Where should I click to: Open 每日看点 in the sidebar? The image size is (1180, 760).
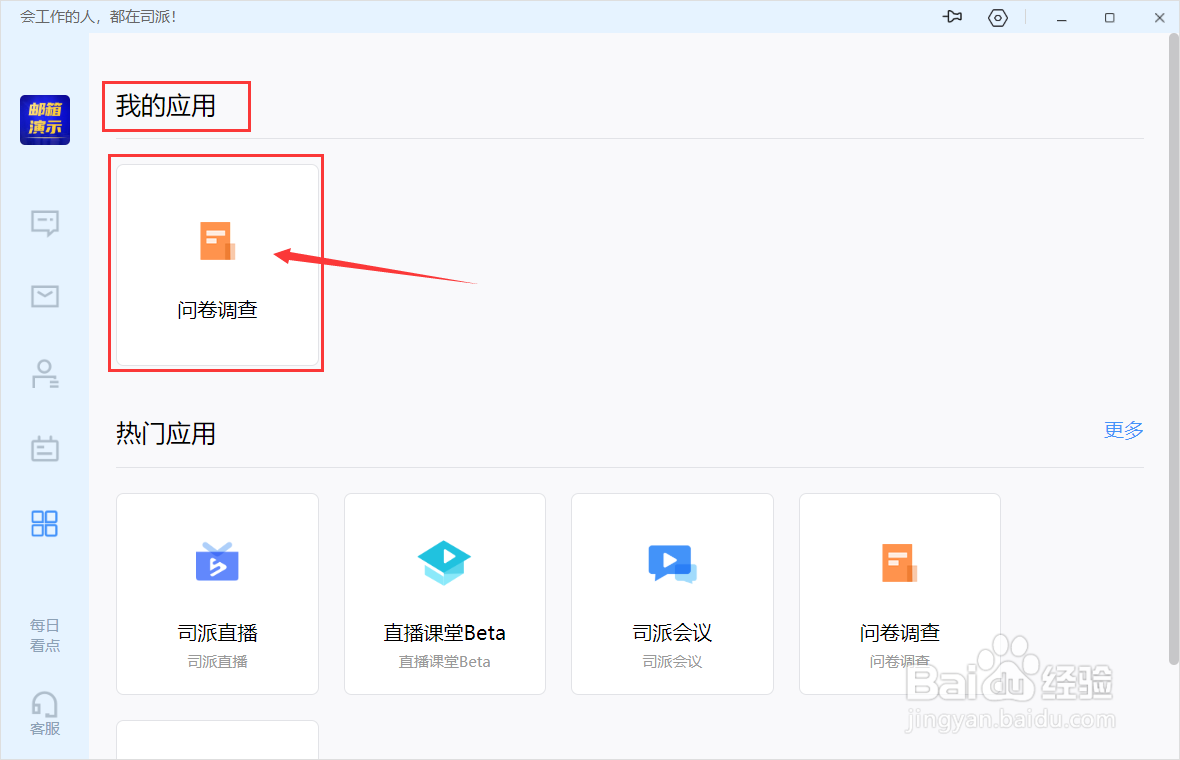point(44,635)
